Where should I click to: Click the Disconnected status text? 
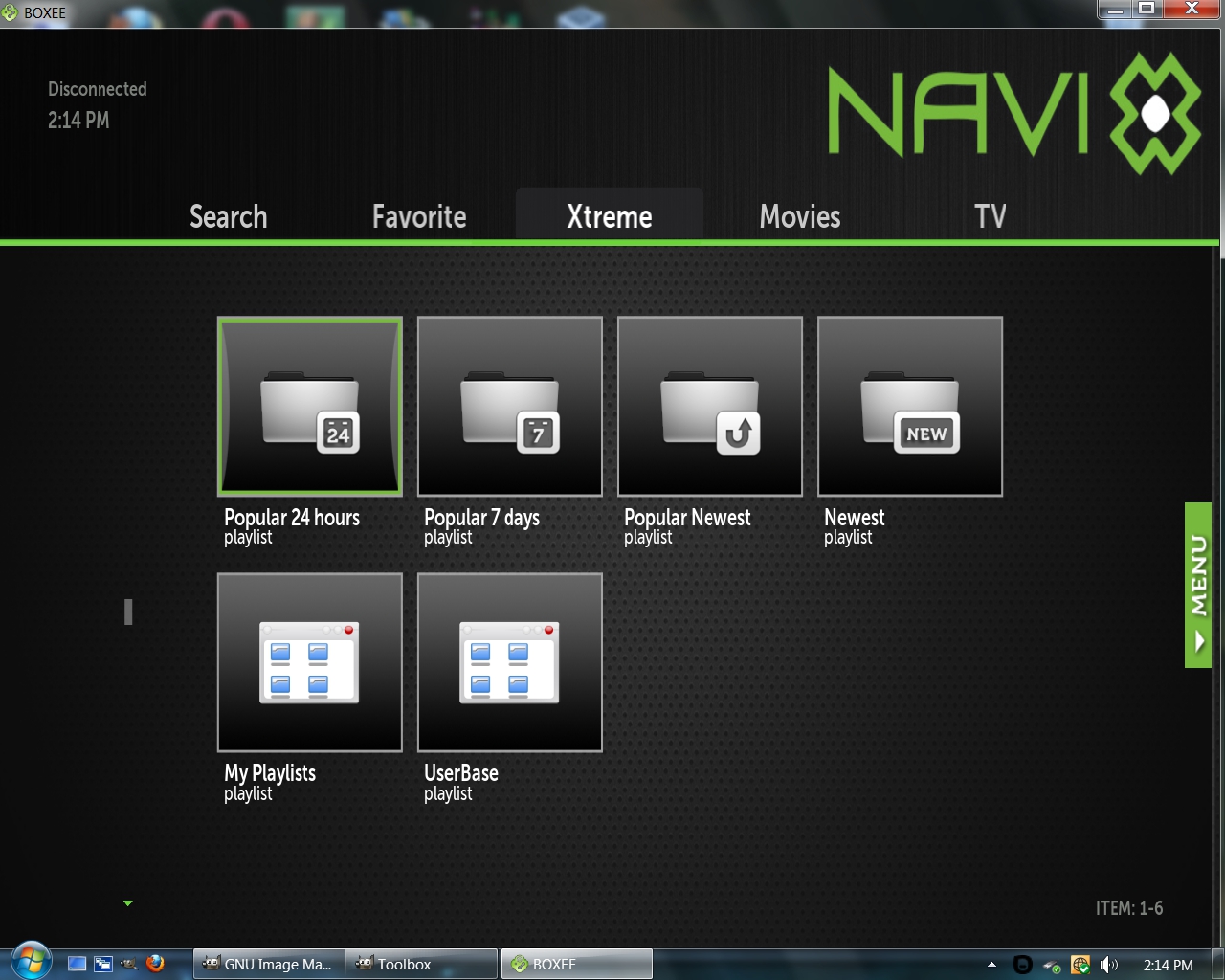click(98, 89)
